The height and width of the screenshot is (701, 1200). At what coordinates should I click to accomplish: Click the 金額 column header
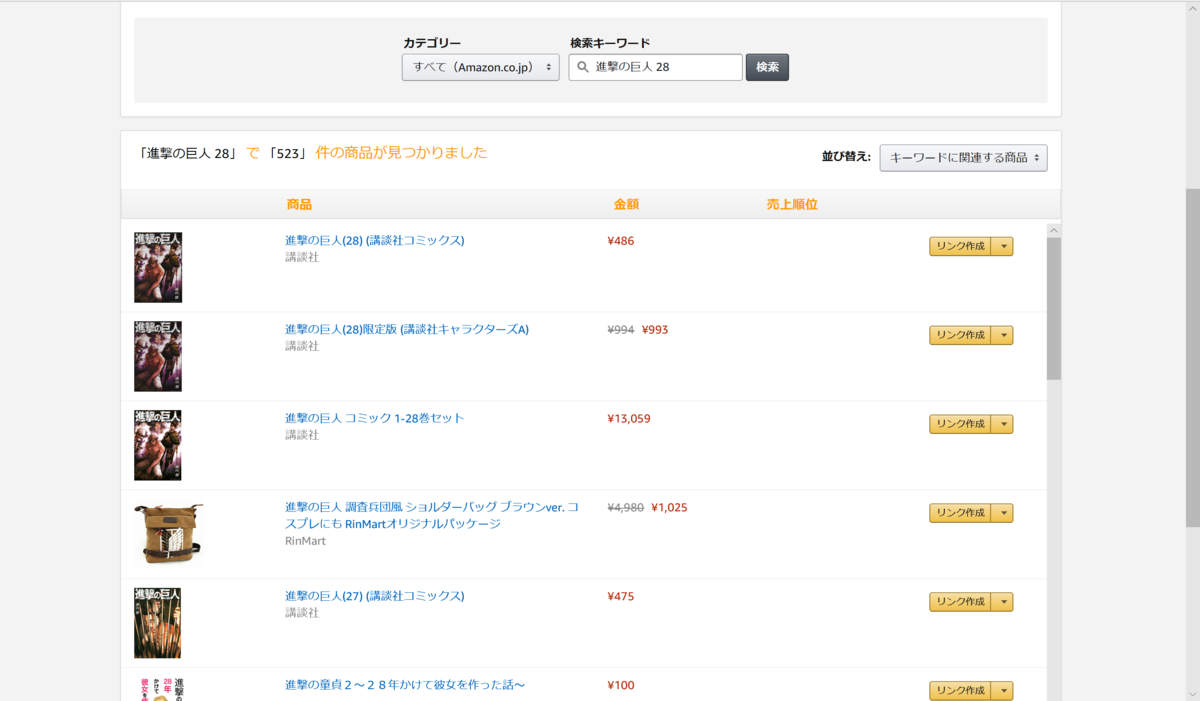point(626,204)
